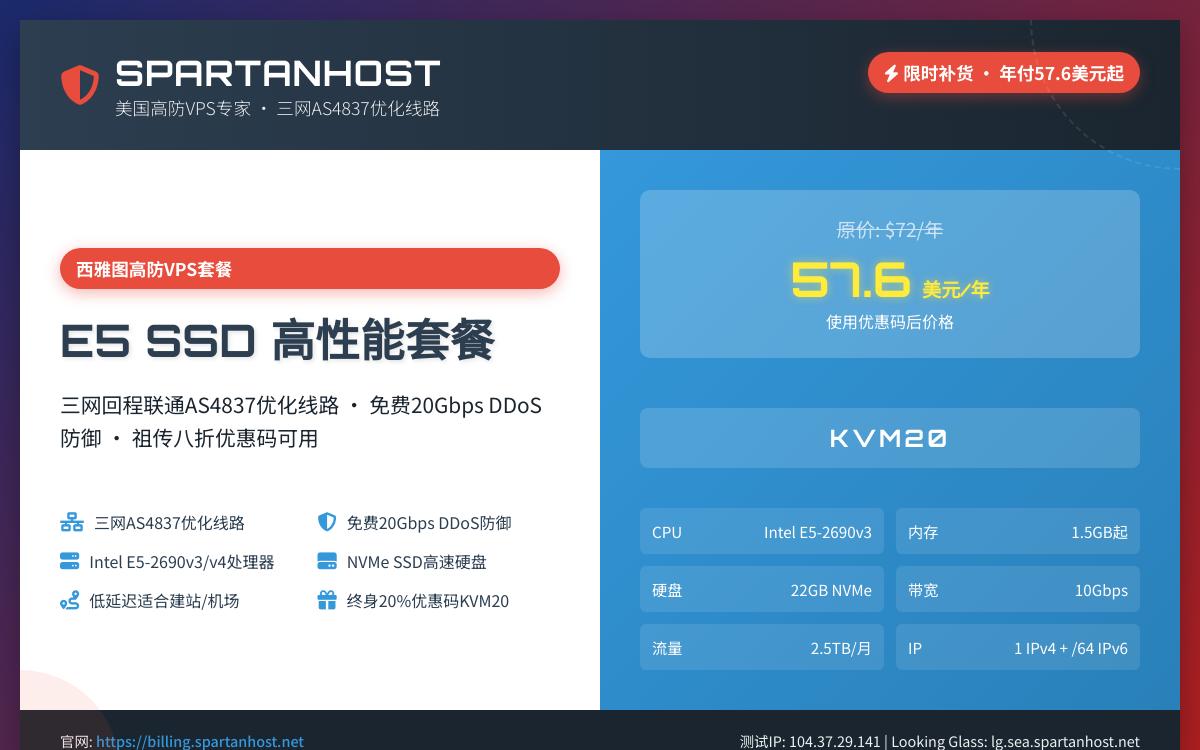Click the SPARTANHOST brand title
The height and width of the screenshot is (750, 1200).
tap(278, 73)
